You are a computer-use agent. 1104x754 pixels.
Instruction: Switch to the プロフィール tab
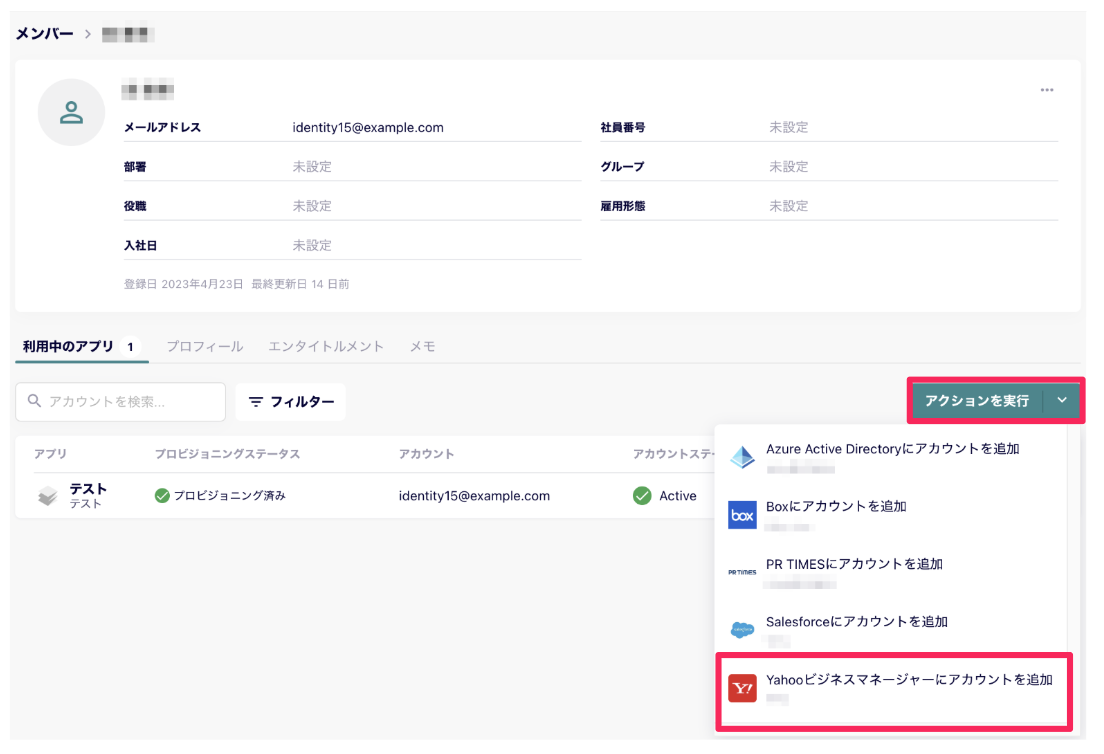[x=205, y=346]
